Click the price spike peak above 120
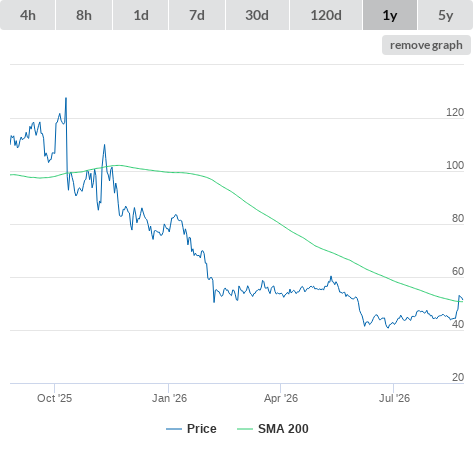Viewport: 474px width, 455px height. tap(66, 99)
